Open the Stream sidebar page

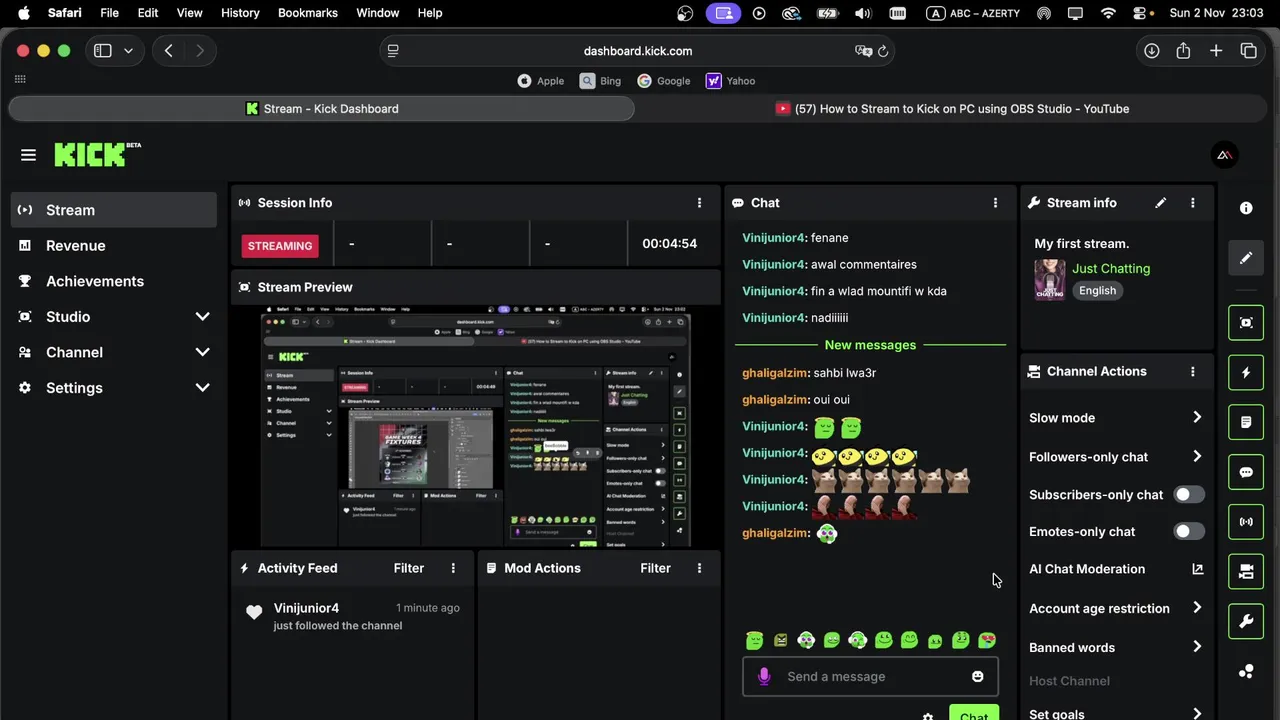tap(114, 210)
